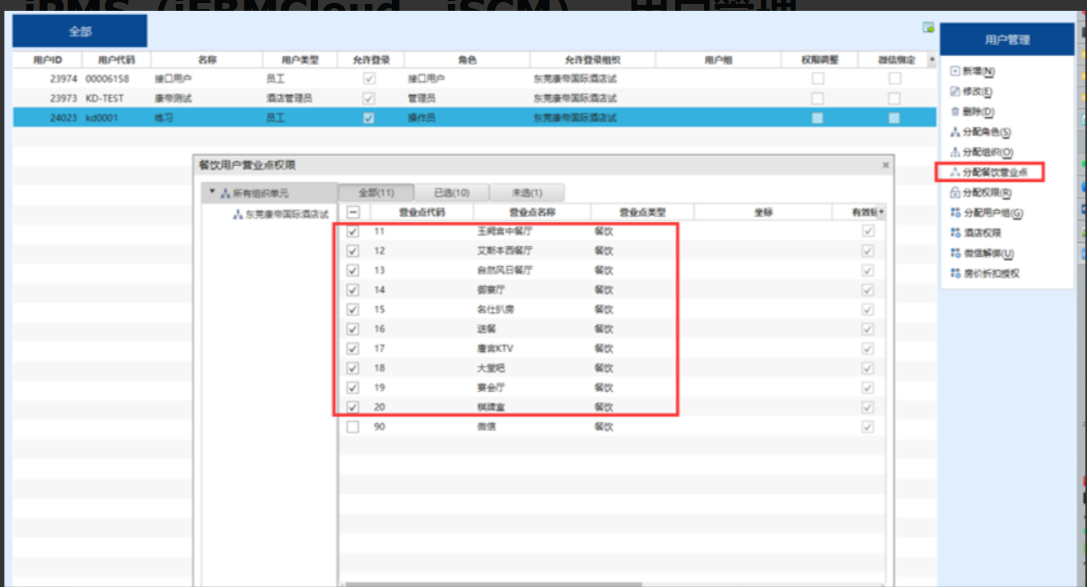The width and height of the screenshot is (1087, 587).
Task: Click the 新增 (add user) icon
Action: [955, 72]
